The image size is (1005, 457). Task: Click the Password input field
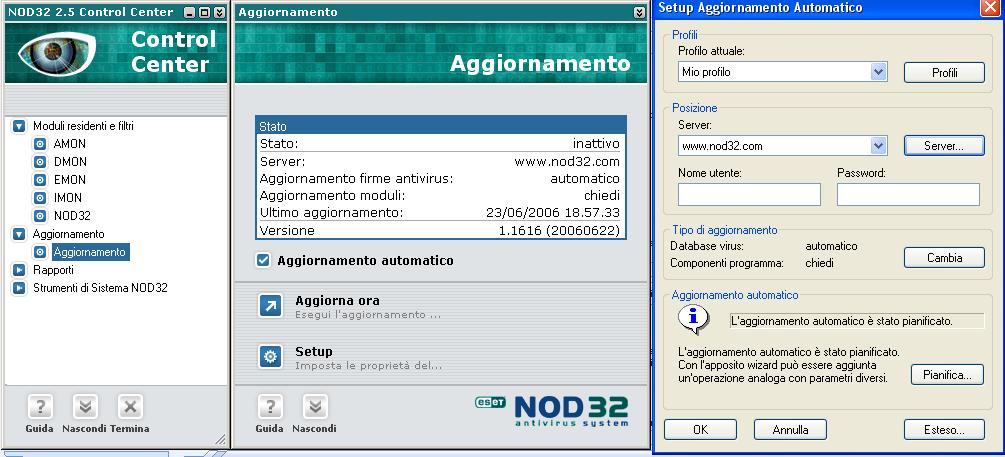coord(908,194)
